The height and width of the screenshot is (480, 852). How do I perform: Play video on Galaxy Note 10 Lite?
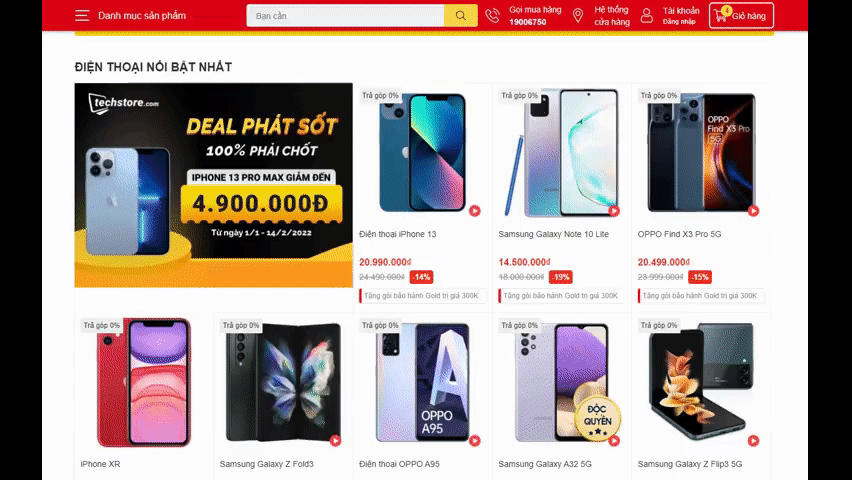tap(614, 211)
